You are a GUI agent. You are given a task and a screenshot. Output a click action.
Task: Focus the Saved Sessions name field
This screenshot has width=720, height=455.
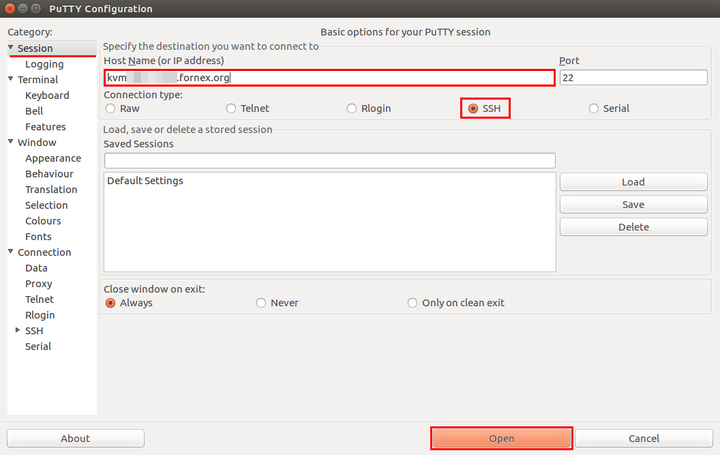pos(330,161)
